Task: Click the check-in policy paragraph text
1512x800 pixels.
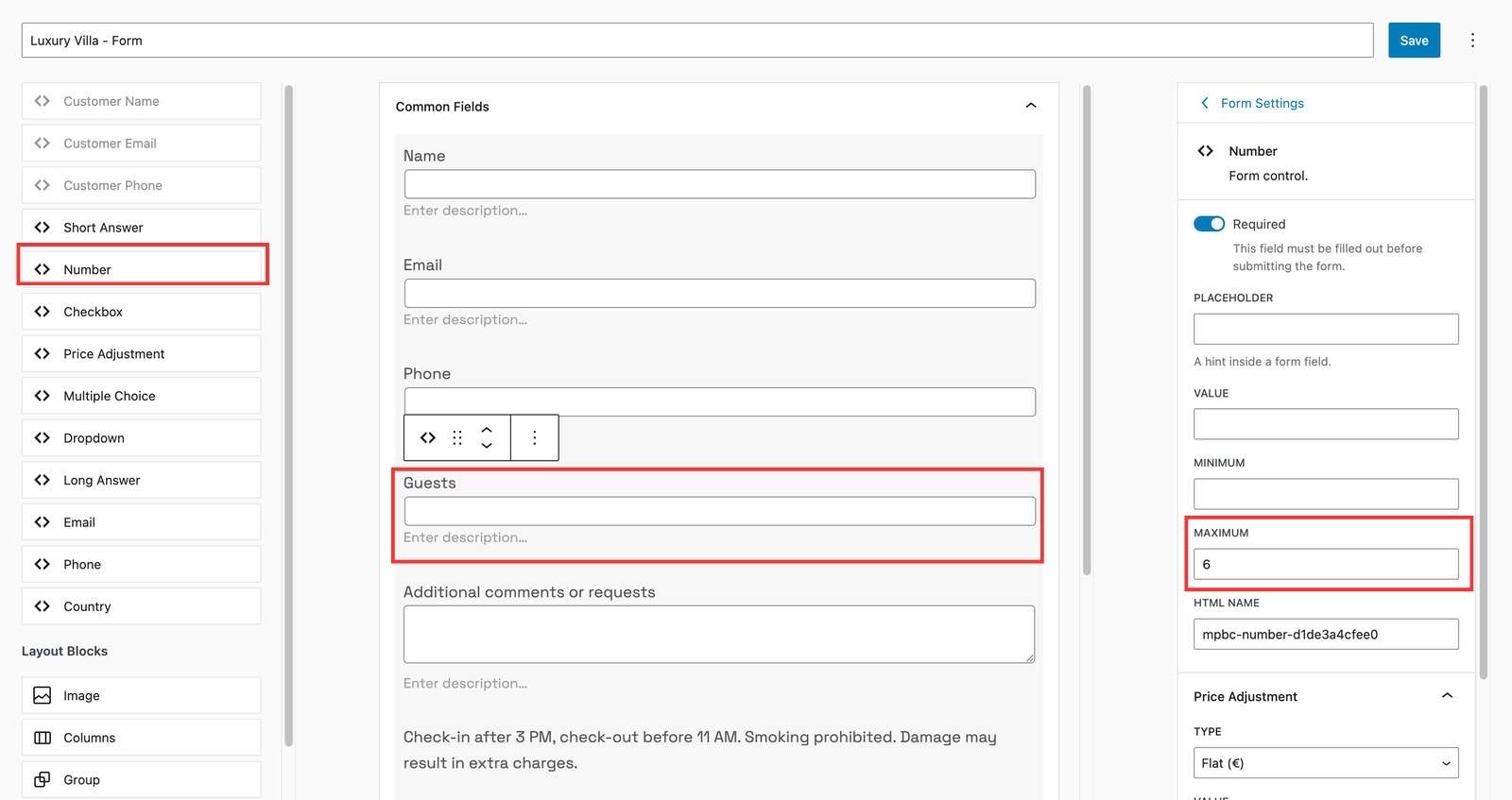Action: (700, 750)
